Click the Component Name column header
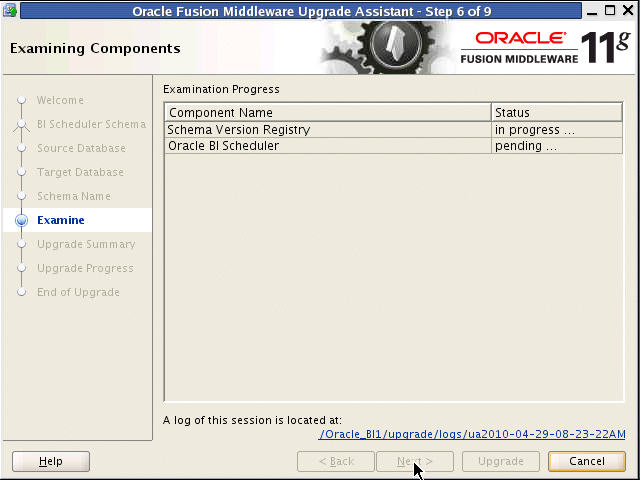 point(328,112)
